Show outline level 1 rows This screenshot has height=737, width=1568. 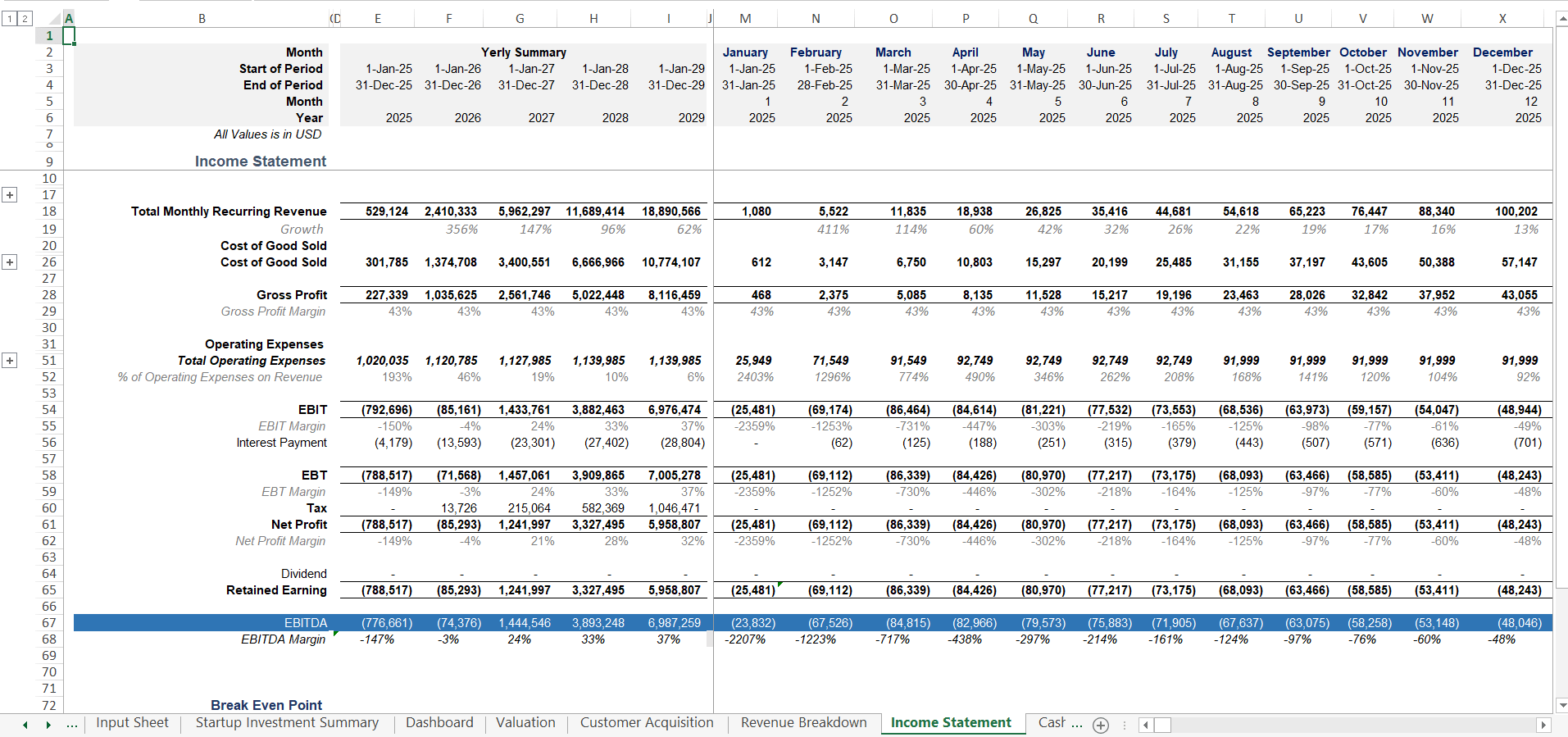pos(9,18)
